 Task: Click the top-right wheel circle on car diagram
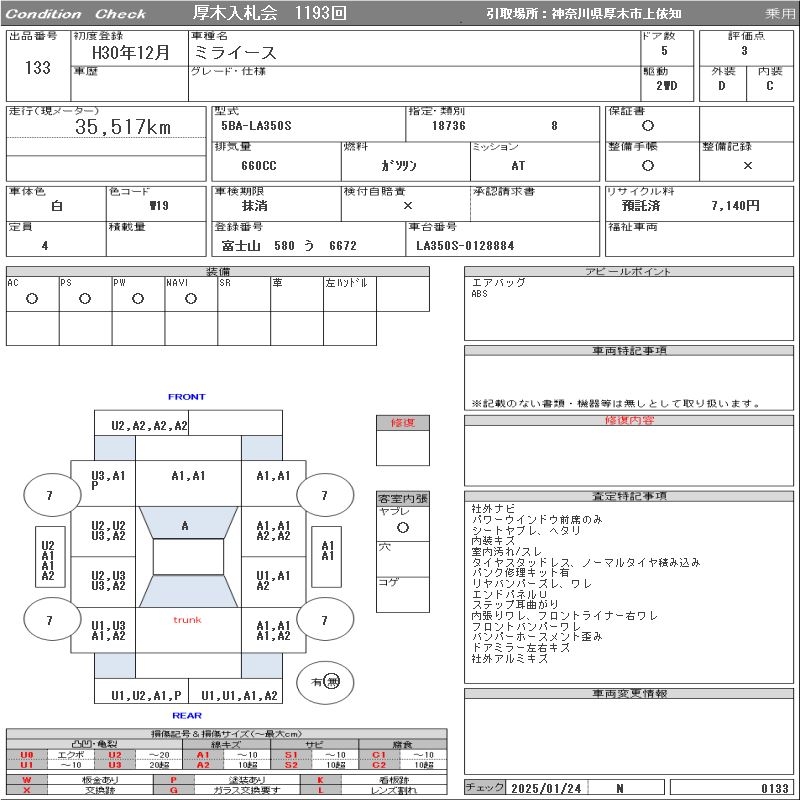(324, 495)
